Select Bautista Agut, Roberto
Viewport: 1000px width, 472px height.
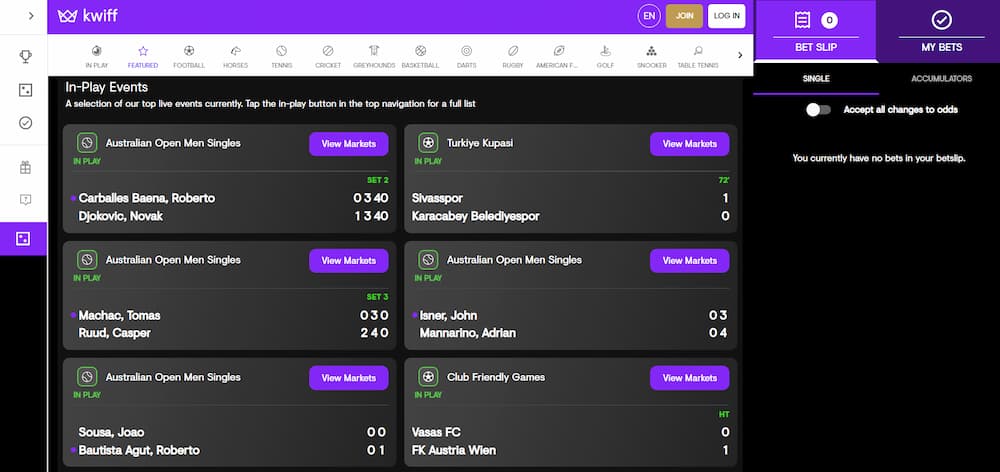[139, 450]
